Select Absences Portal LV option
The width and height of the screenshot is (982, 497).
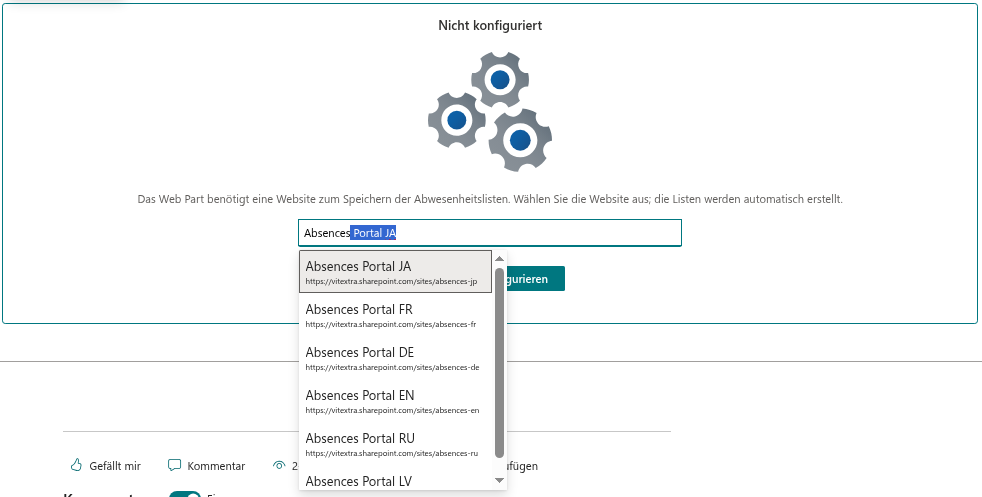(396, 479)
